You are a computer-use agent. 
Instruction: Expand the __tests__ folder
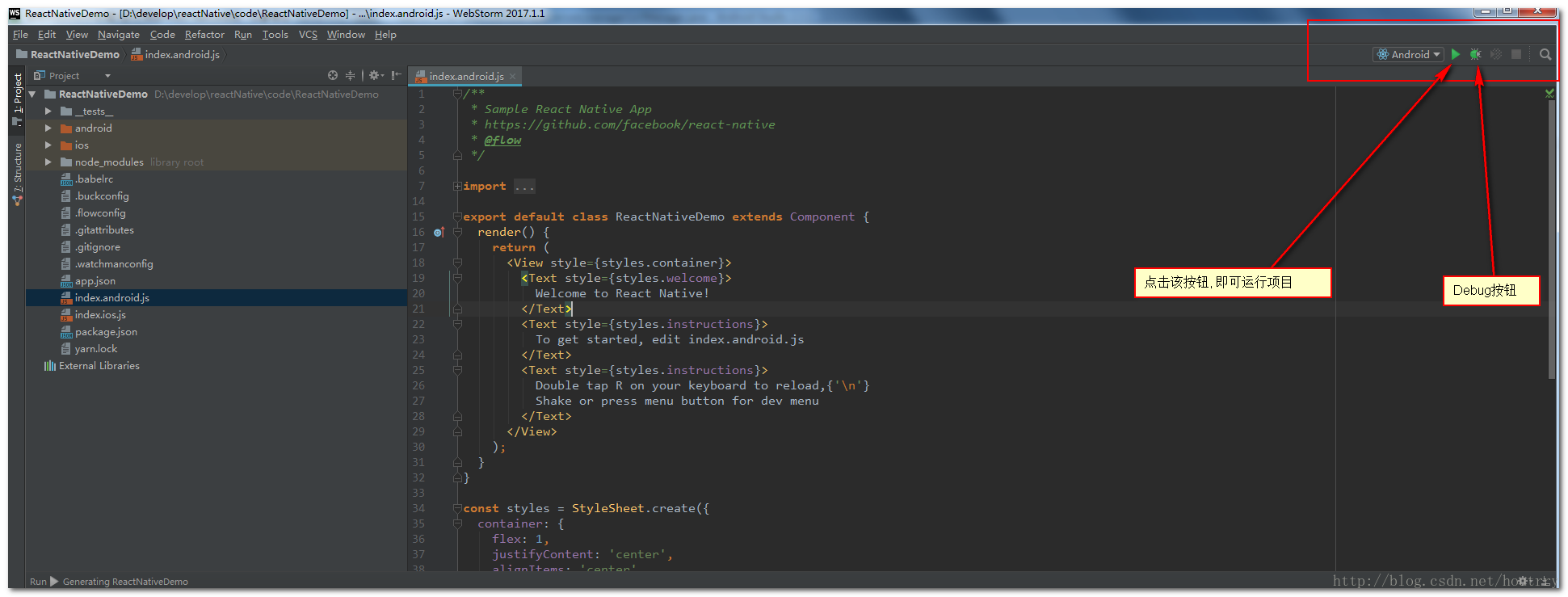click(x=48, y=111)
